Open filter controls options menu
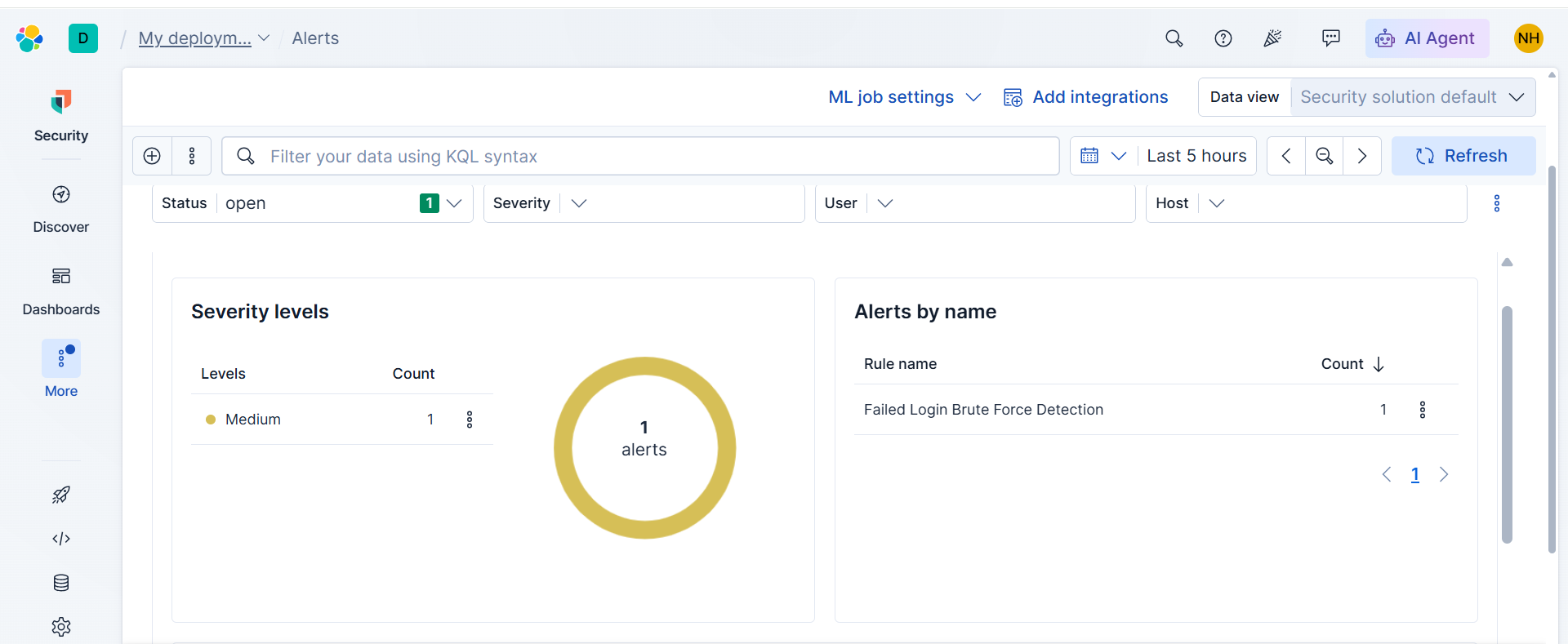Viewport: 1568px width, 644px height. coord(1497,203)
